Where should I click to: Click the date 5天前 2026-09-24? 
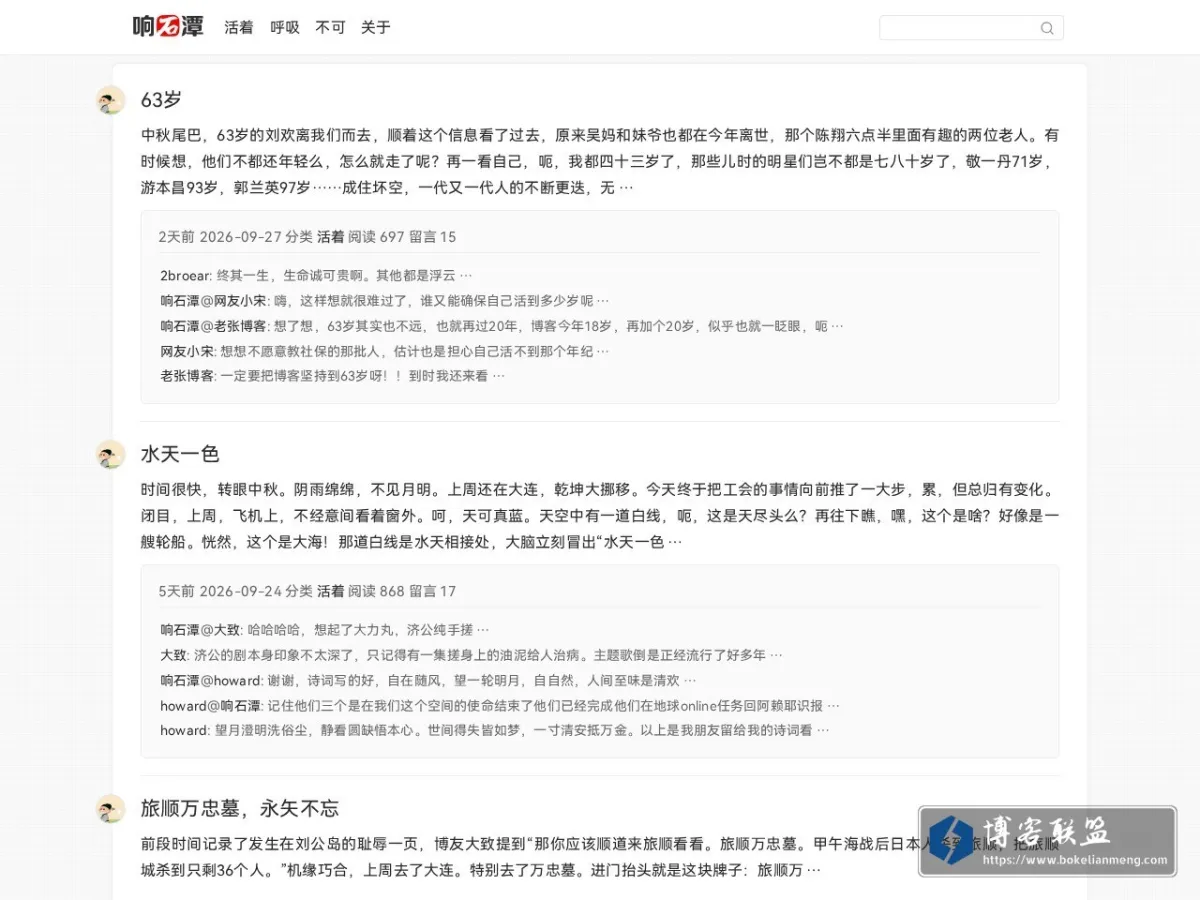tap(220, 591)
